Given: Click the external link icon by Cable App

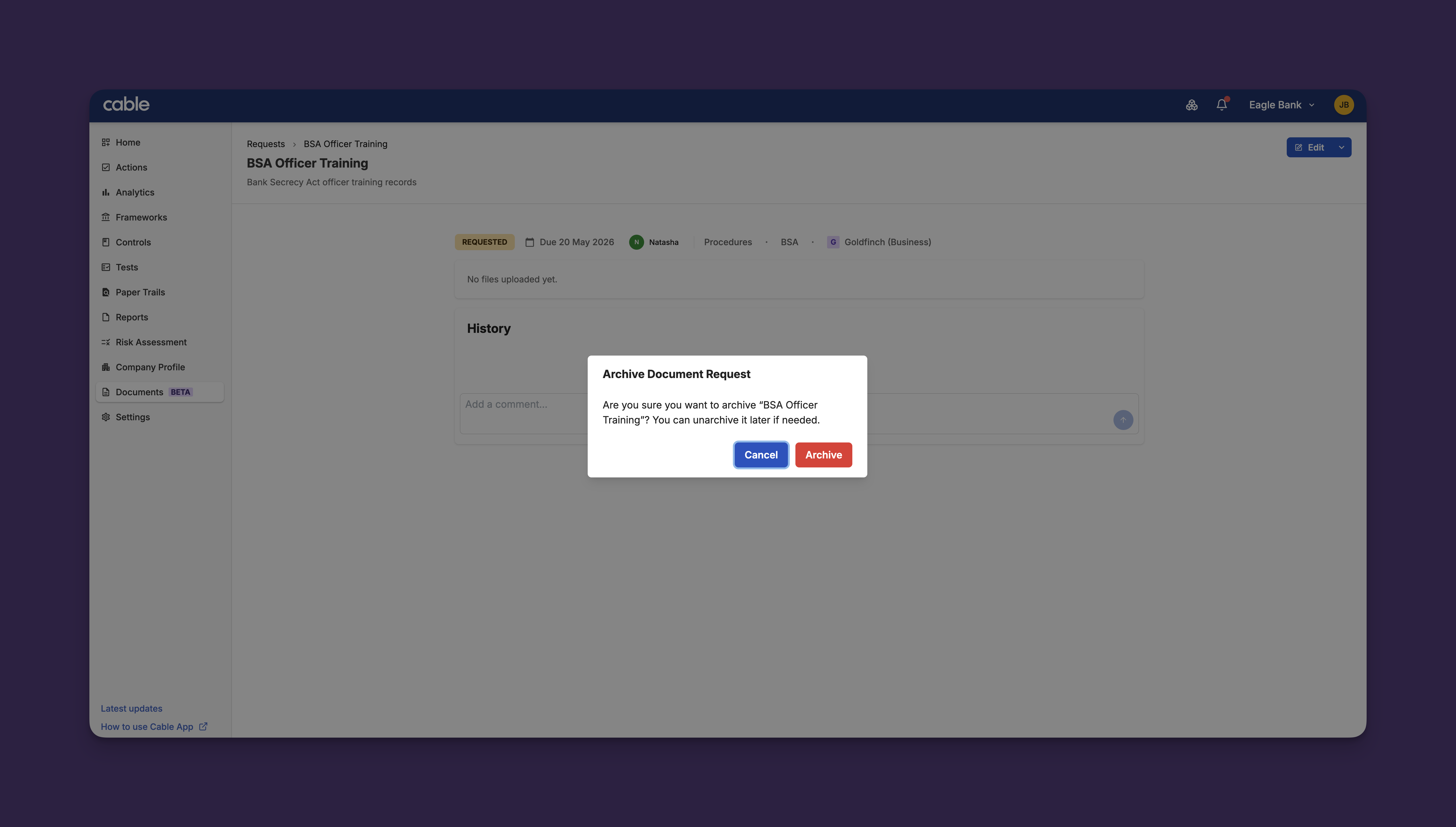Looking at the screenshot, I should [203, 726].
